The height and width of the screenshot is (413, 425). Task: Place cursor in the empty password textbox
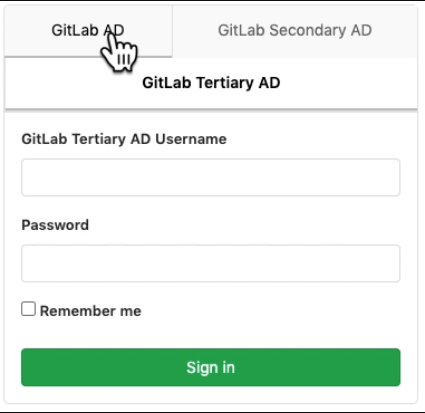[211, 263]
